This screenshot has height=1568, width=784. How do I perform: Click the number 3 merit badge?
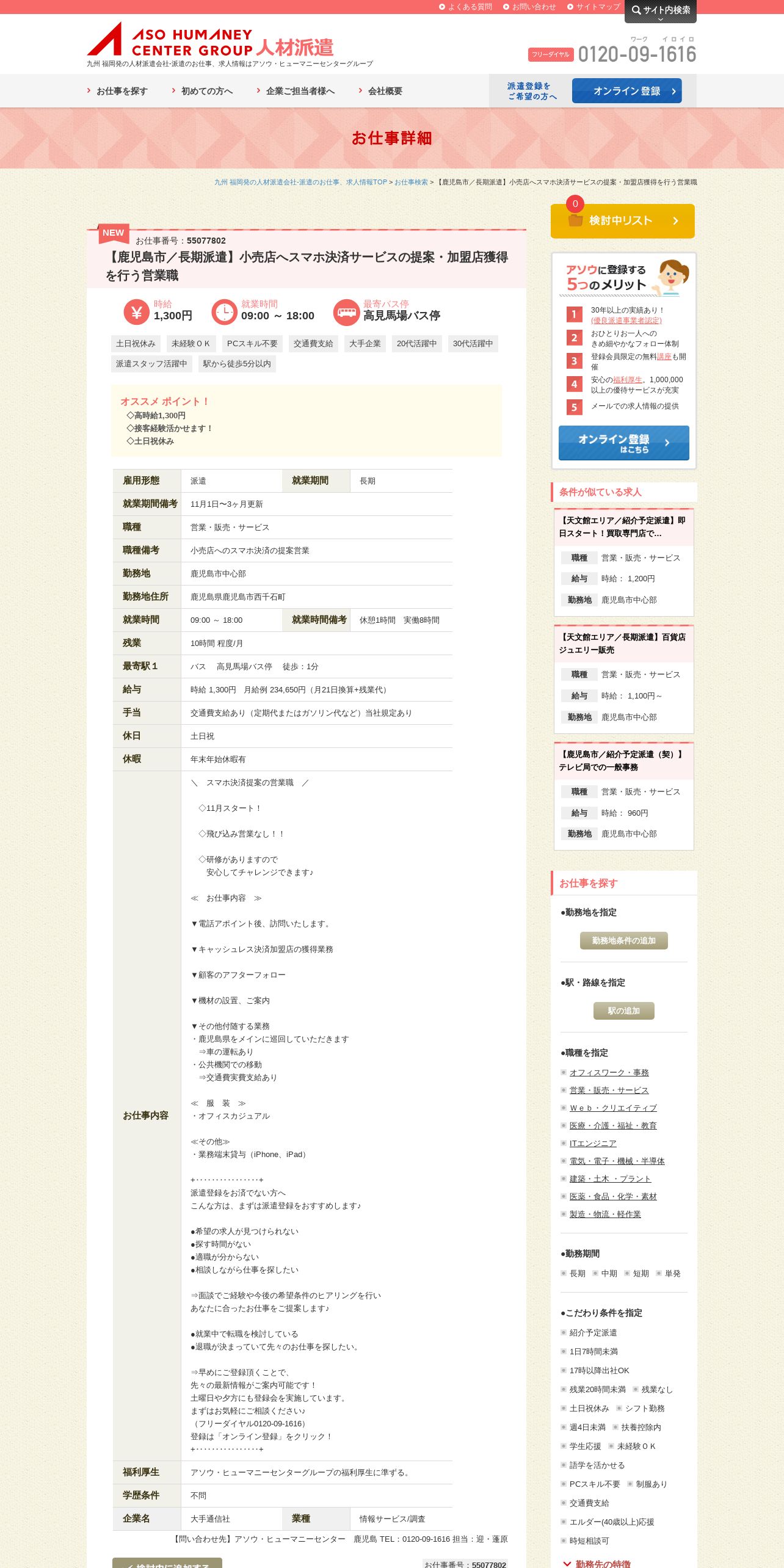[x=574, y=361]
